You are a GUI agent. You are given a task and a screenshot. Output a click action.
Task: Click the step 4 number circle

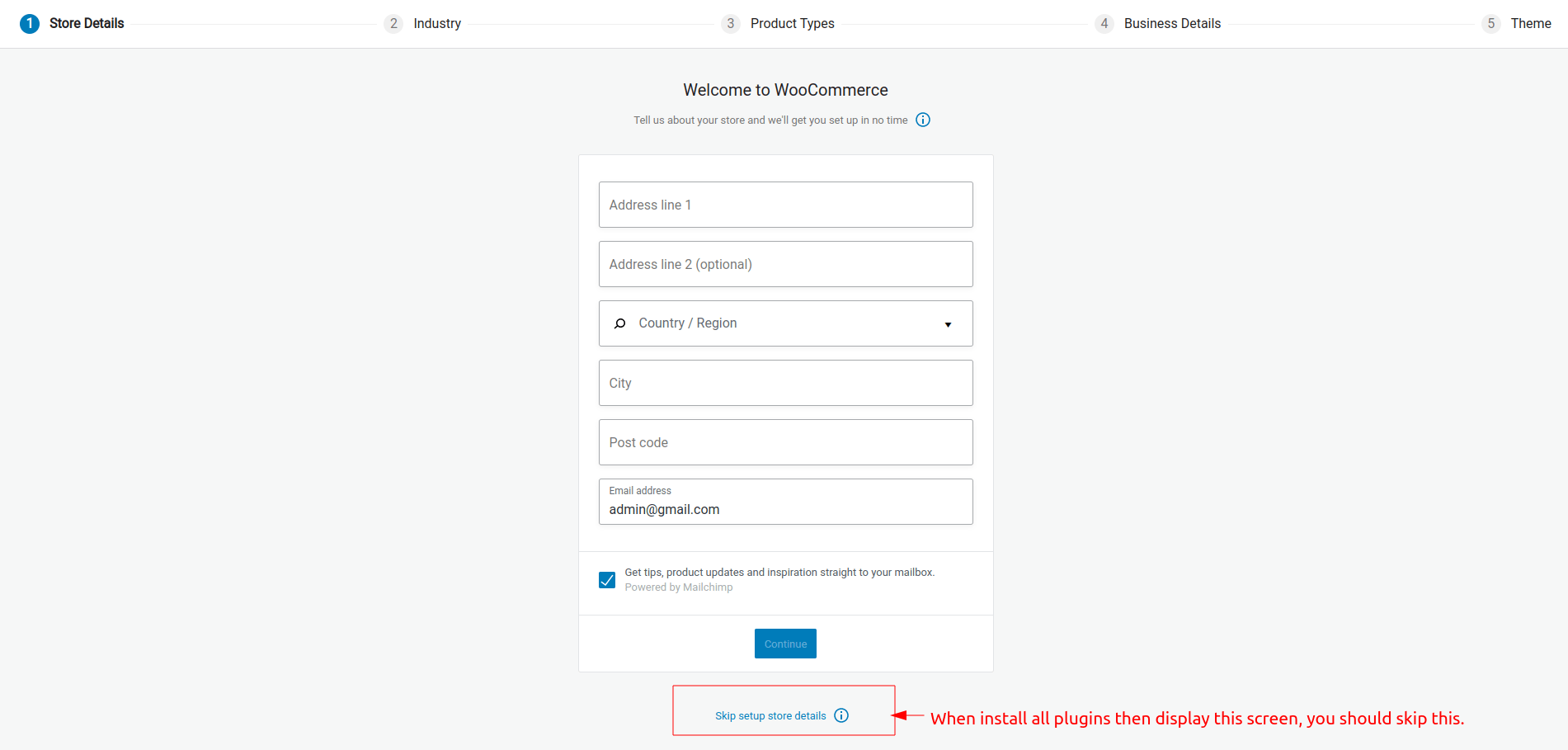[1104, 23]
